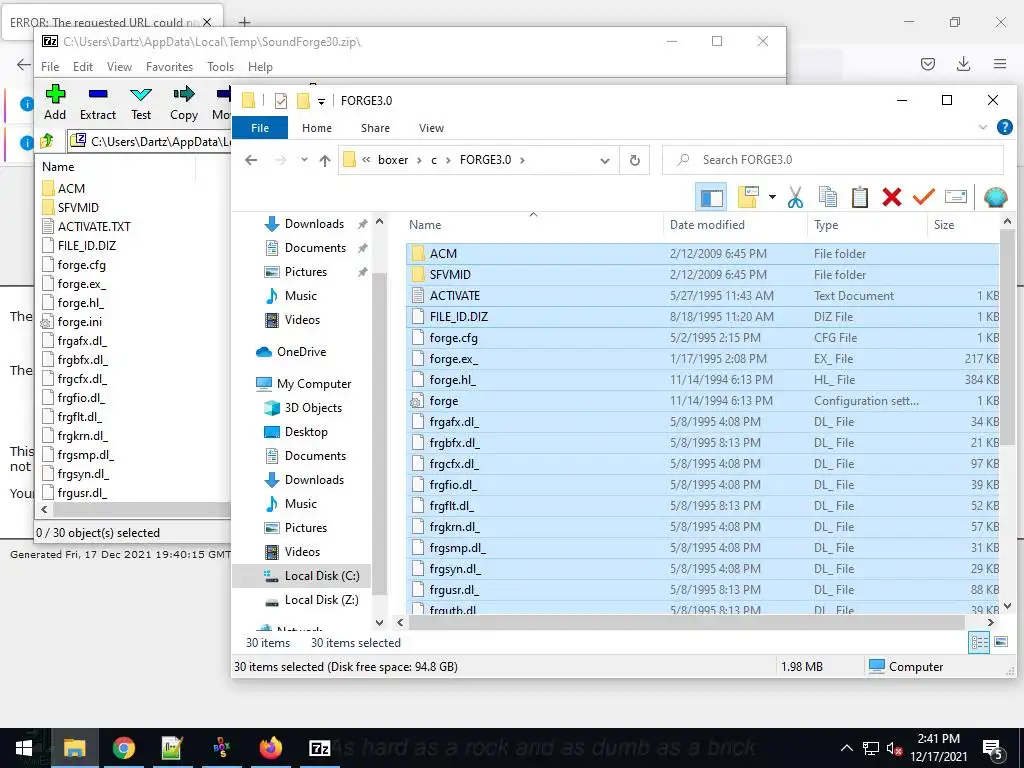Sort by the Date modified column
This screenshot has width=1024, height=768.
coord(735,225)
